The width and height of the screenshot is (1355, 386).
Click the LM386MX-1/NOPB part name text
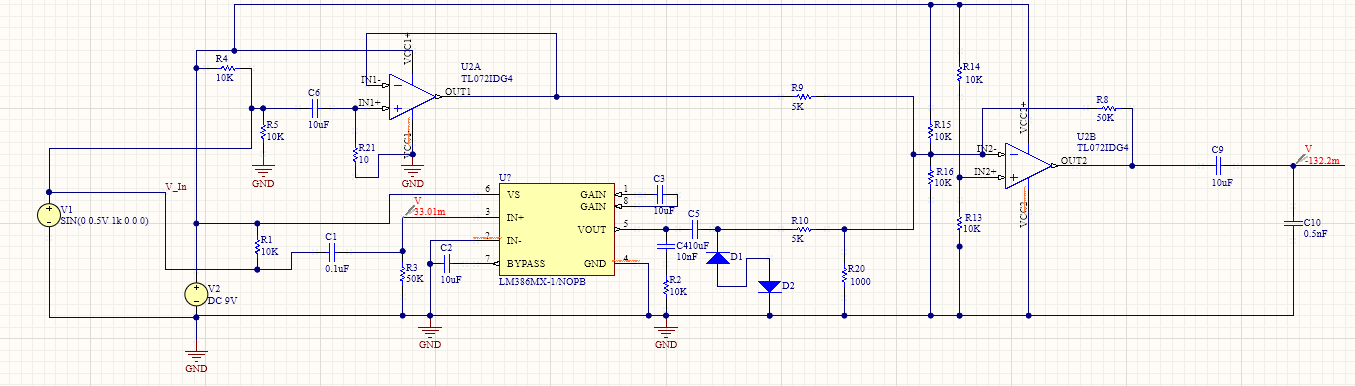[x=543, y=283]
